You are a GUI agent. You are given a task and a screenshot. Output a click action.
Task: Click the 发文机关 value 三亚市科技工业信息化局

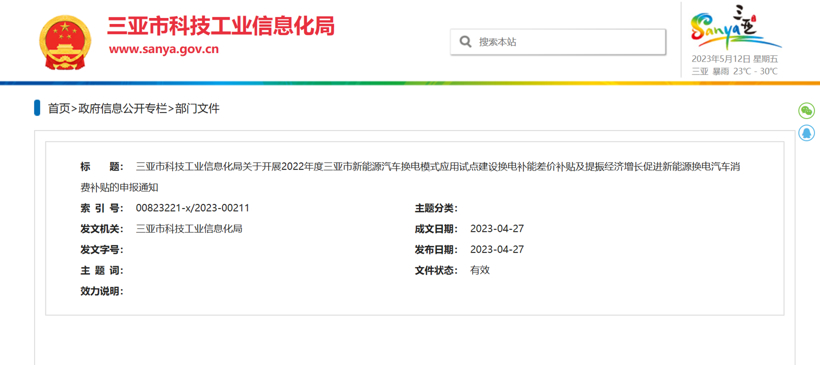(x=189, y=229)
